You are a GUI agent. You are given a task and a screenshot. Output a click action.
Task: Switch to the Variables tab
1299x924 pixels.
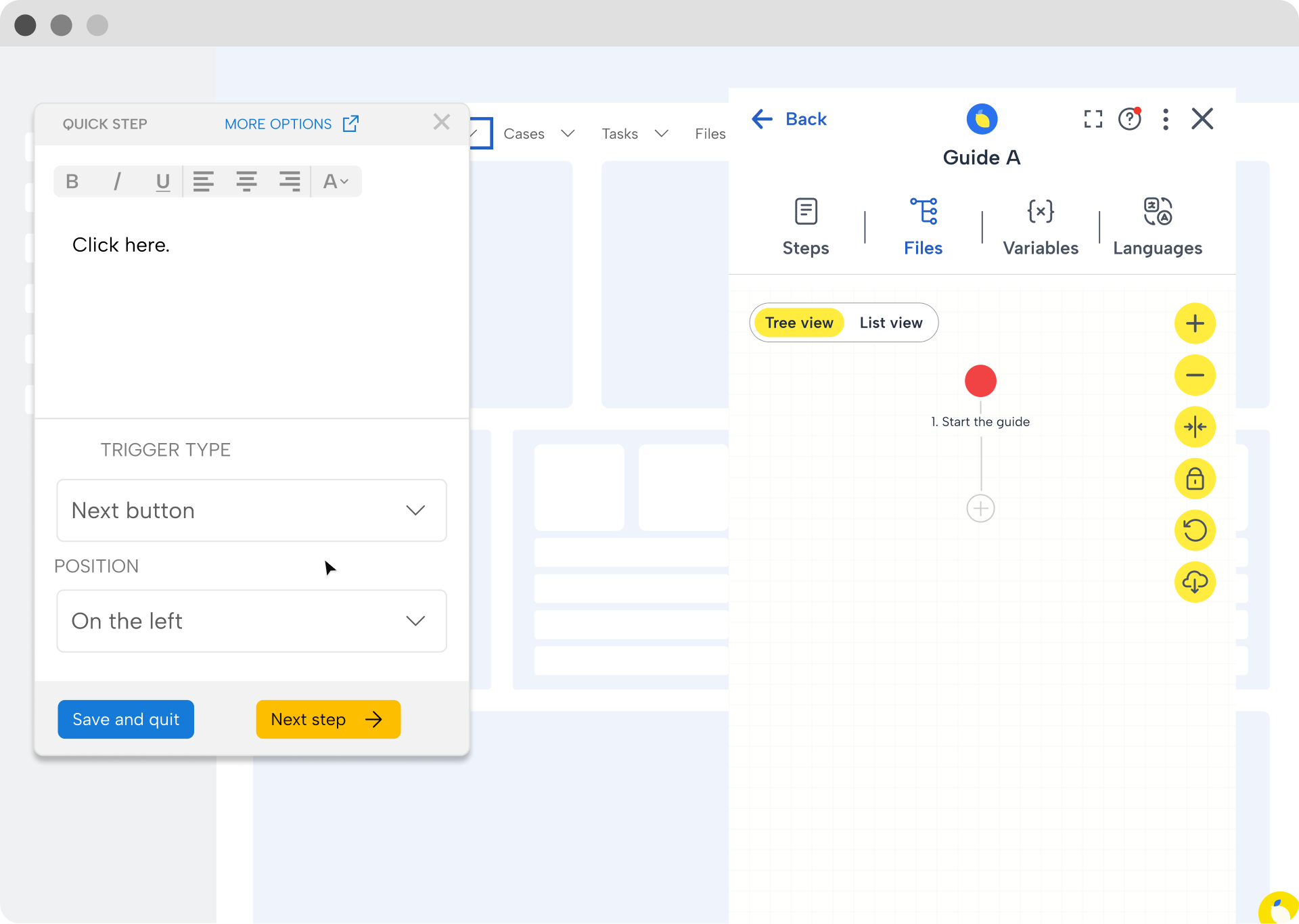pyautogui.click(x=1041, y=227)
